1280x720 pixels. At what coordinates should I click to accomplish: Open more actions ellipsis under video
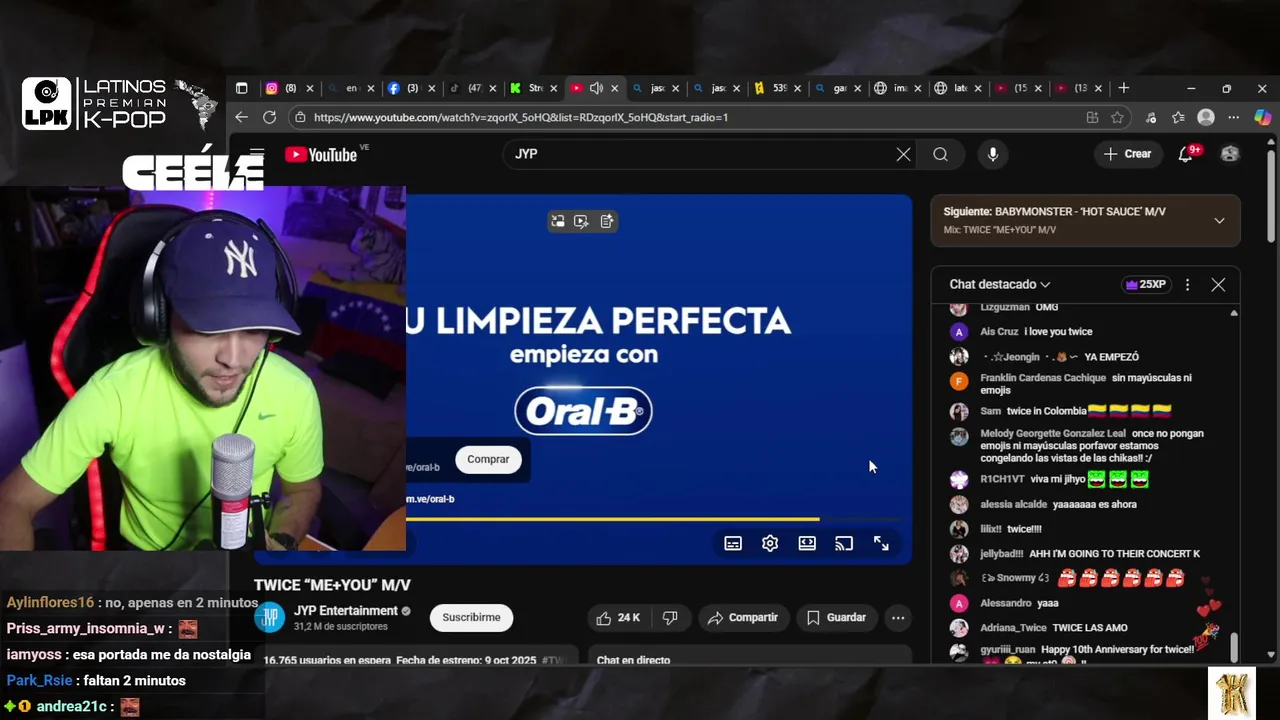click(x=898, y=618)
